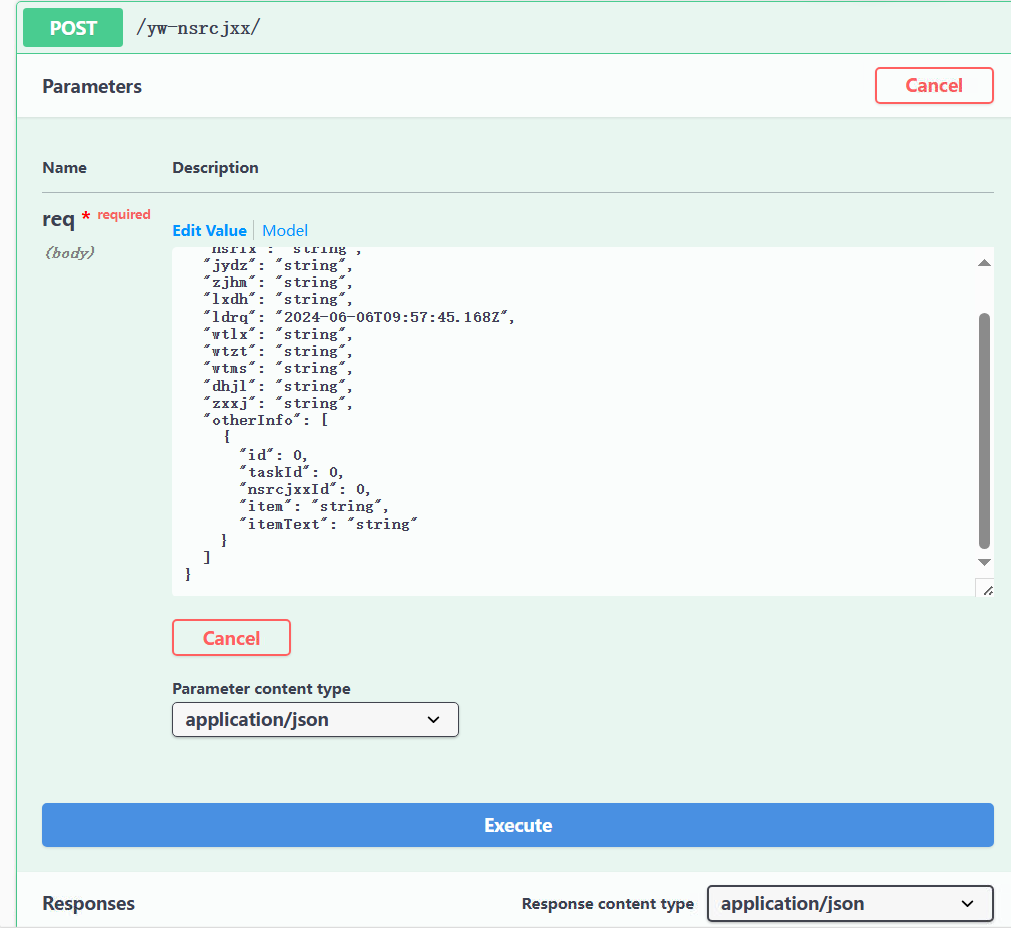This screenshot has width=1011, height=928.
Task: Cancel try-it-out in Parameters header
Action: (x=934, y=85)
